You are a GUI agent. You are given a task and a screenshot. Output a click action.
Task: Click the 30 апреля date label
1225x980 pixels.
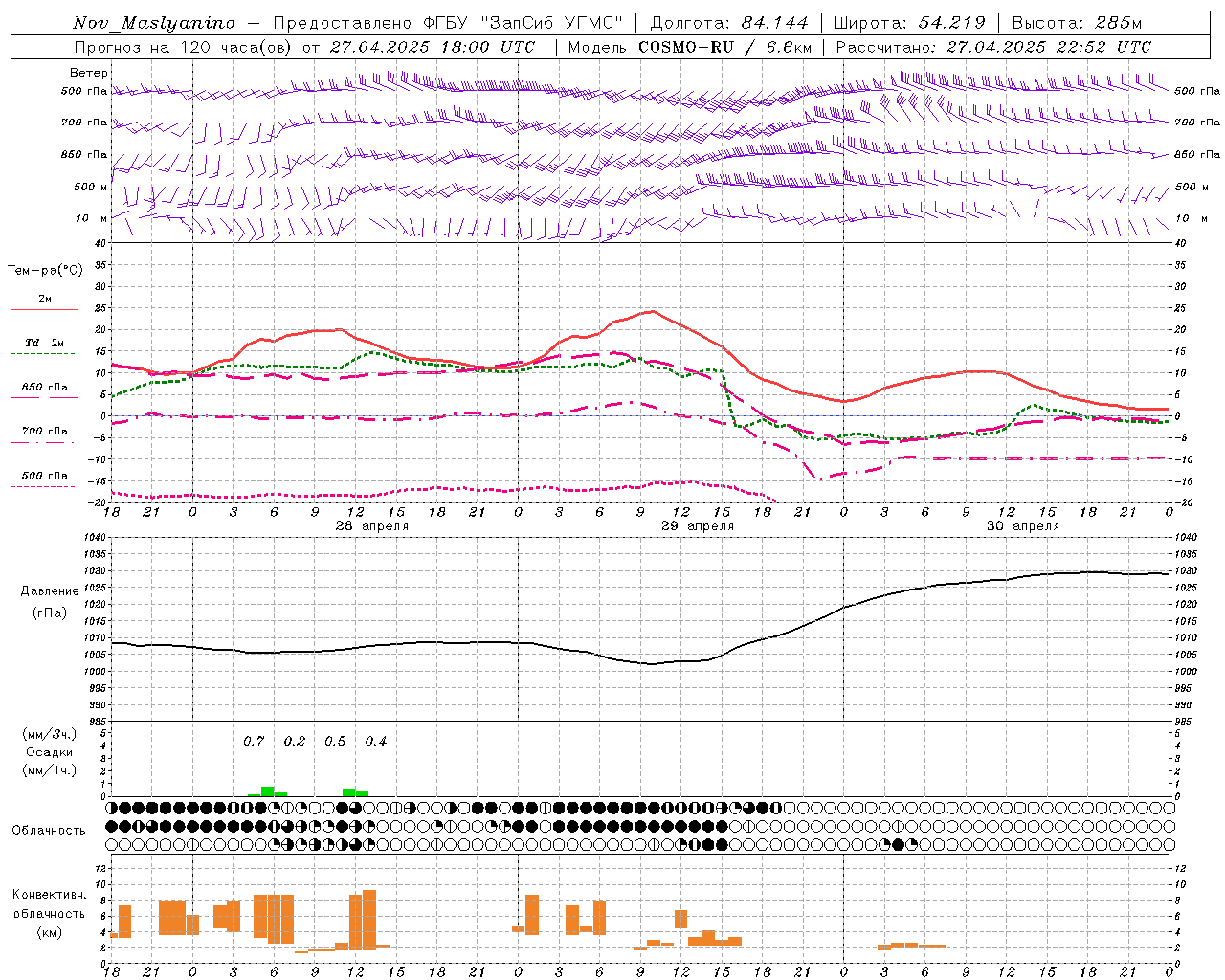(1023, 526)
